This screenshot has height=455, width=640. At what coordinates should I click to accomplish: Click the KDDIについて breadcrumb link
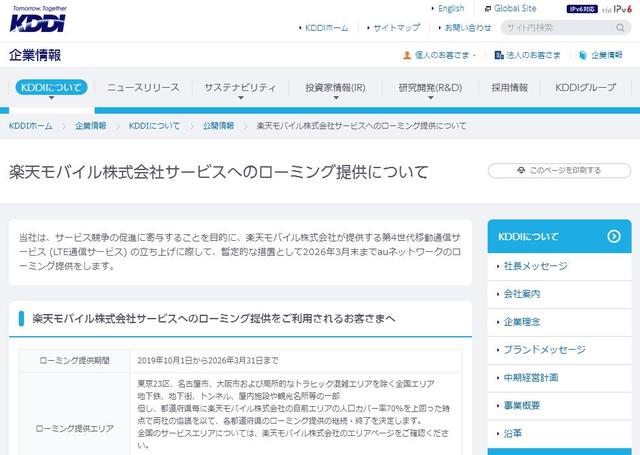pyautogui.click(x=154, y=126)
